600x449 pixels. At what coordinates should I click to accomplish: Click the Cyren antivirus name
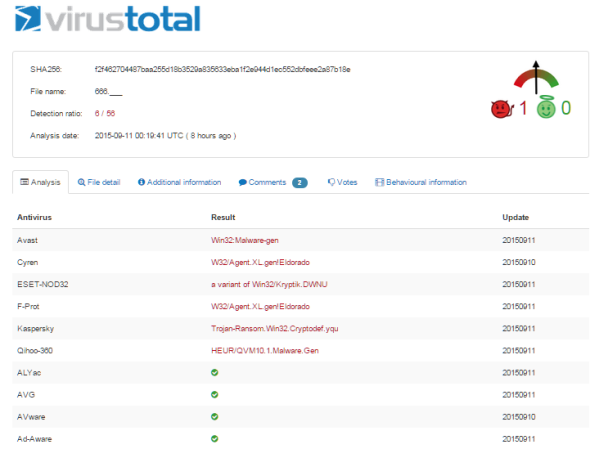[28, 262]
